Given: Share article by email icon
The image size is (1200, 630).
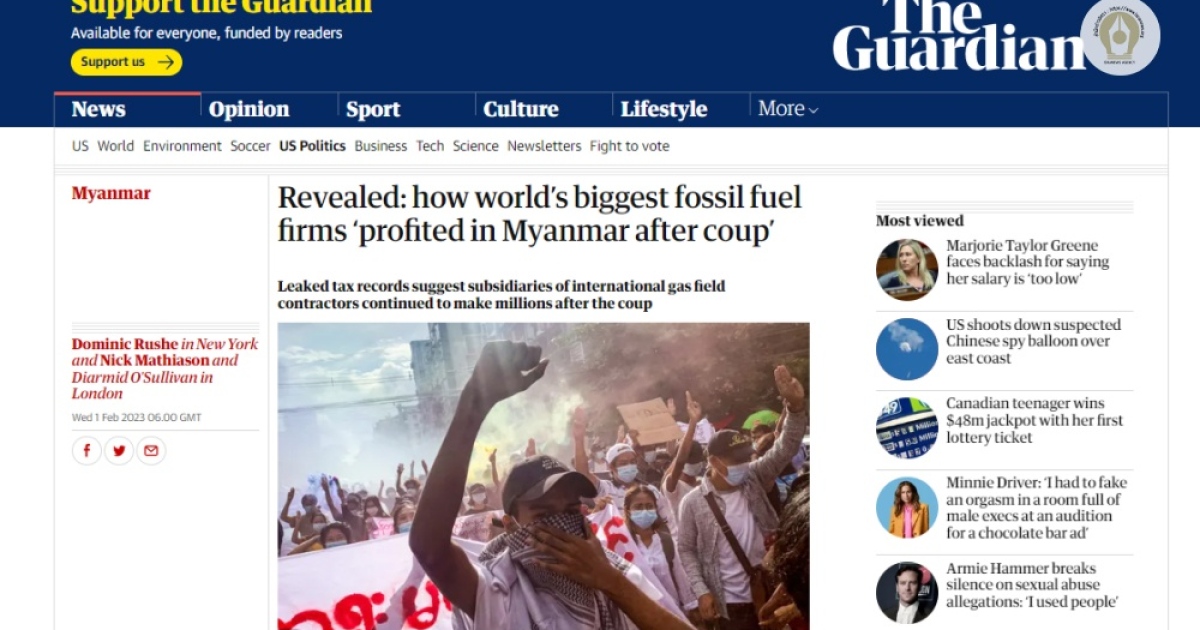Looking at the screenshot, I should point(151,451).
